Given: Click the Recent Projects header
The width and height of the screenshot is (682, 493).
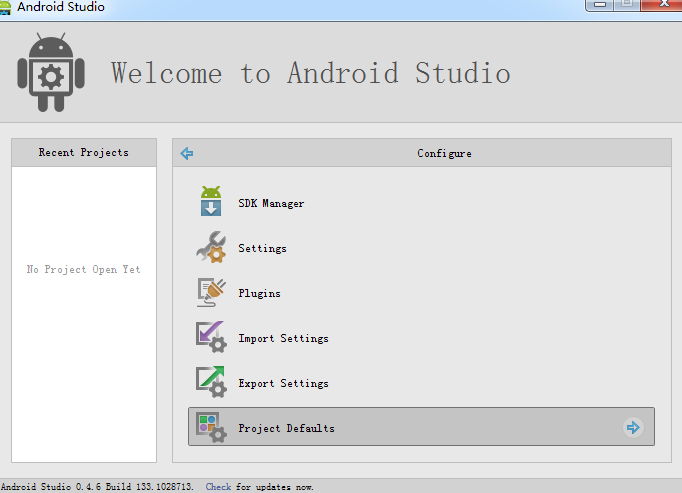Looking at the screenshot, I should (84, 152).
